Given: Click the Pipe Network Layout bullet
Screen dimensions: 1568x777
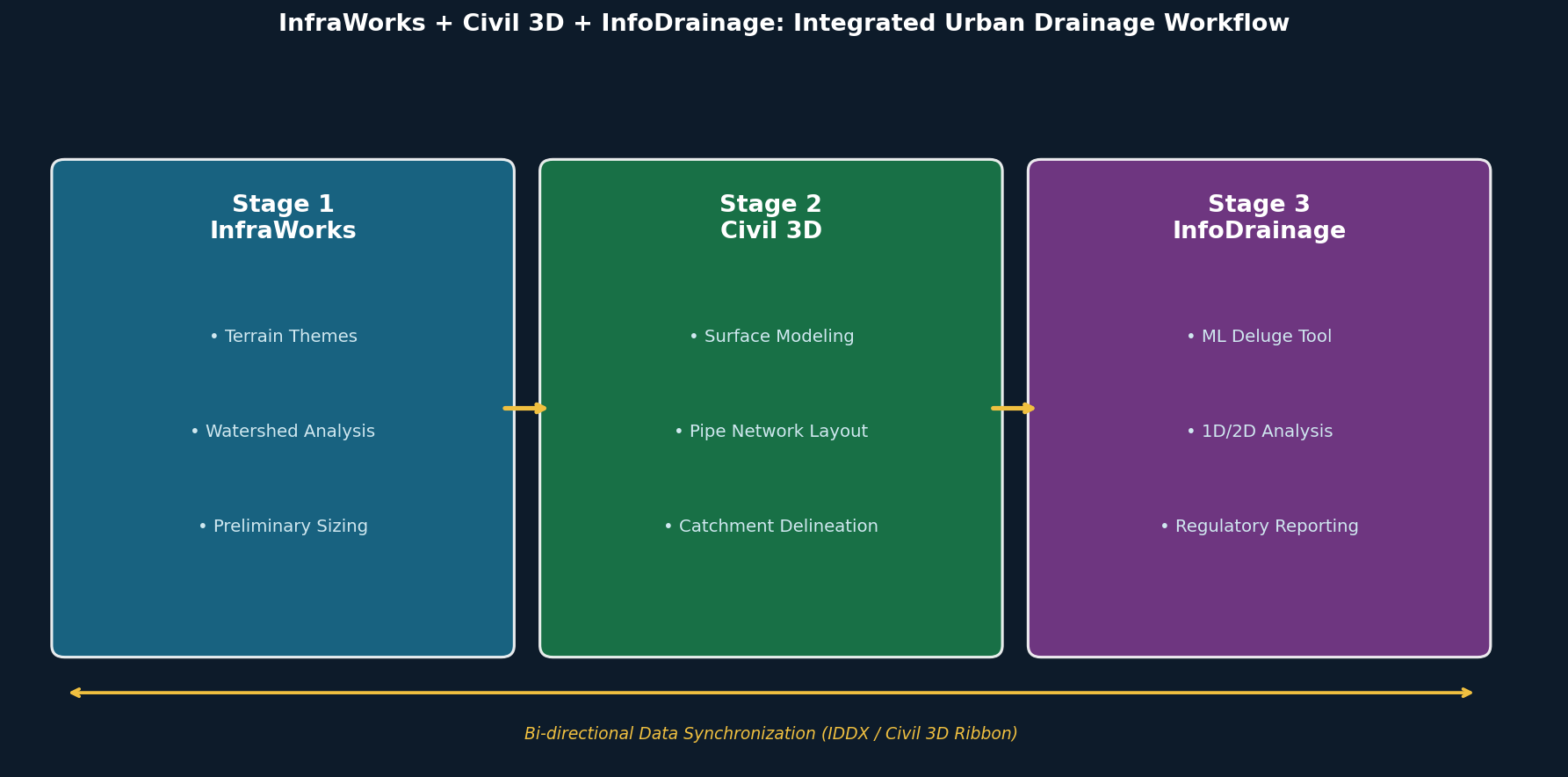Looking at the screenshot, I should tap(771, 432).
